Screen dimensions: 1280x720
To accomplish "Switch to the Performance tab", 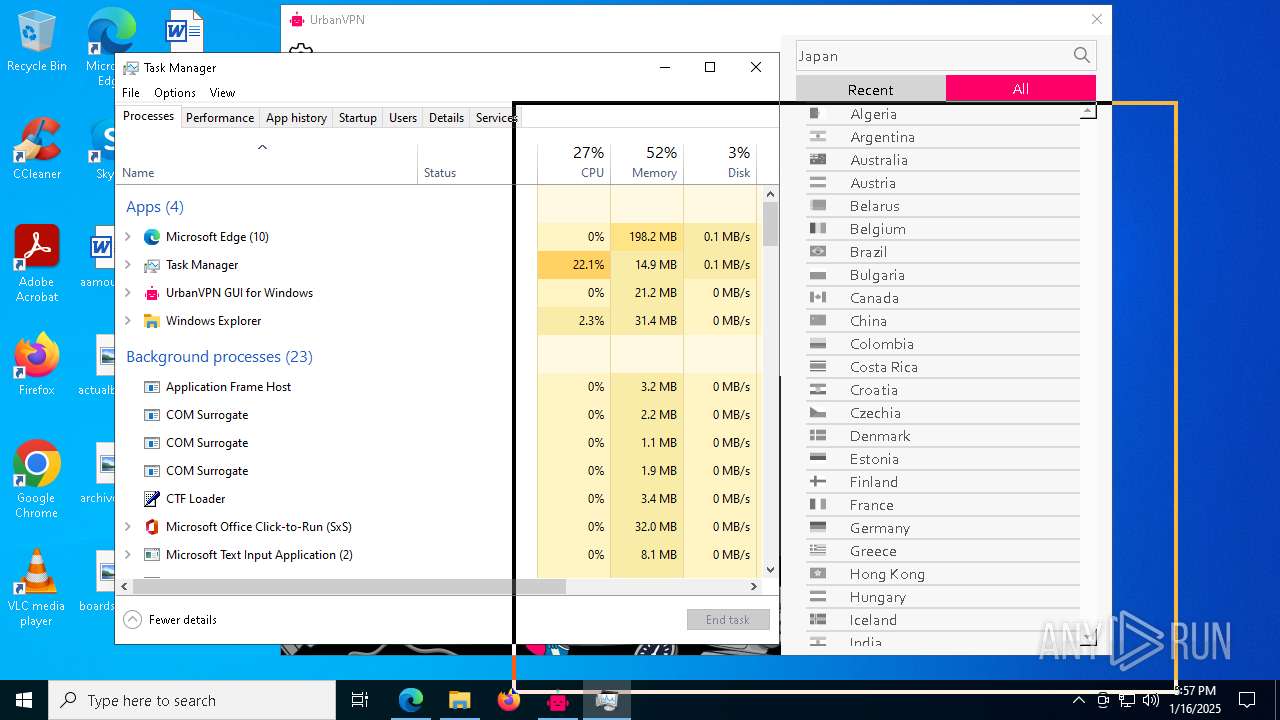I will coord(220,118).
